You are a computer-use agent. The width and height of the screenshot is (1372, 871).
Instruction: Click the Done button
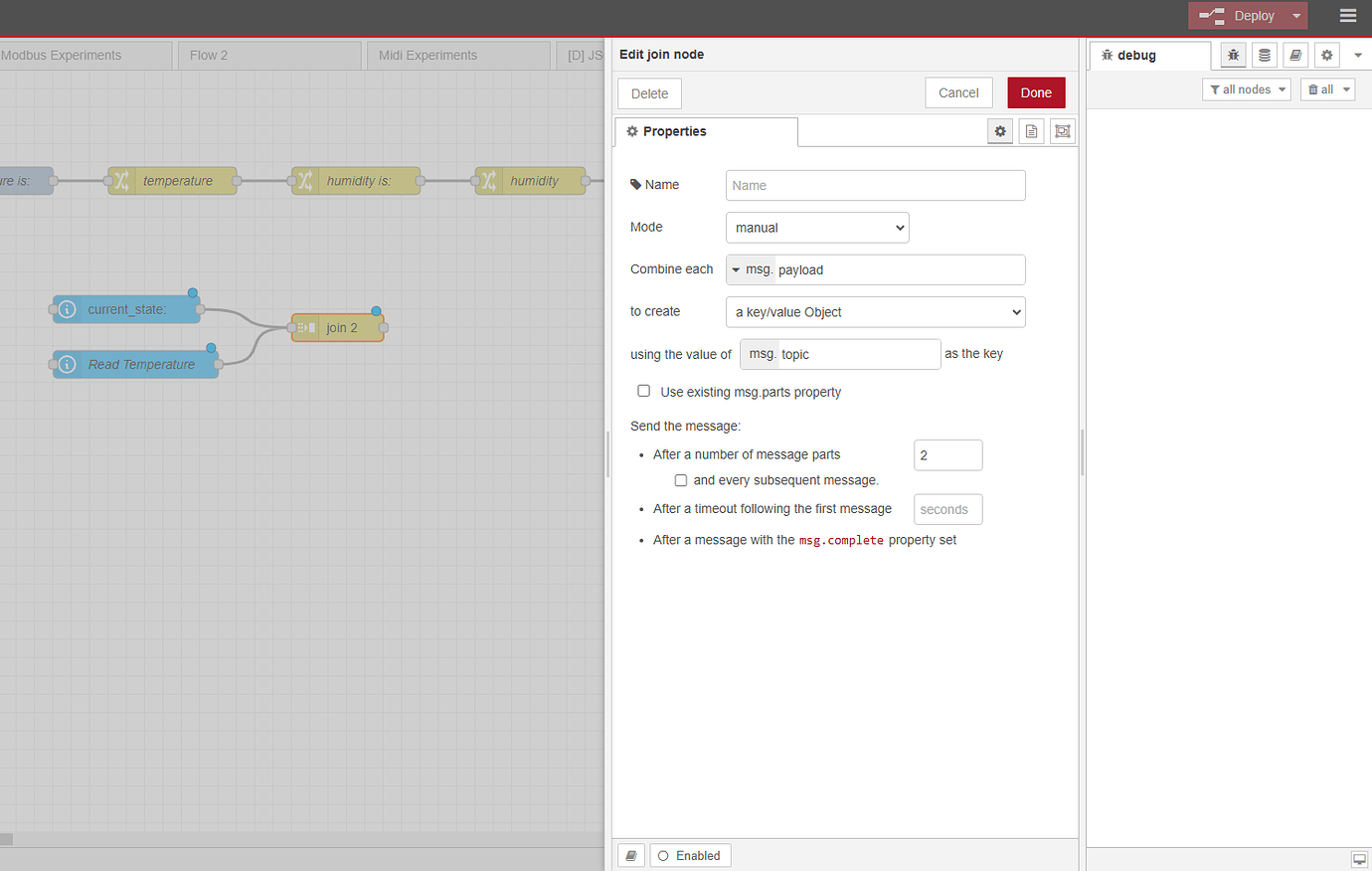[x=1036, y=93]
